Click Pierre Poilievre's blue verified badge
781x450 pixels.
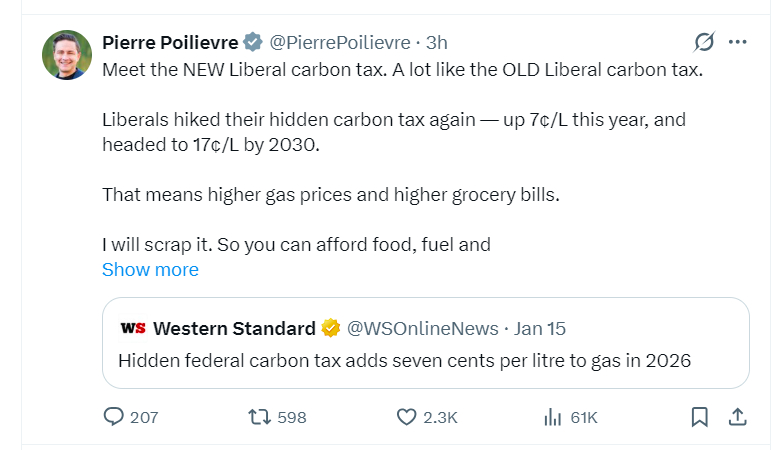(x=253, y=42)
